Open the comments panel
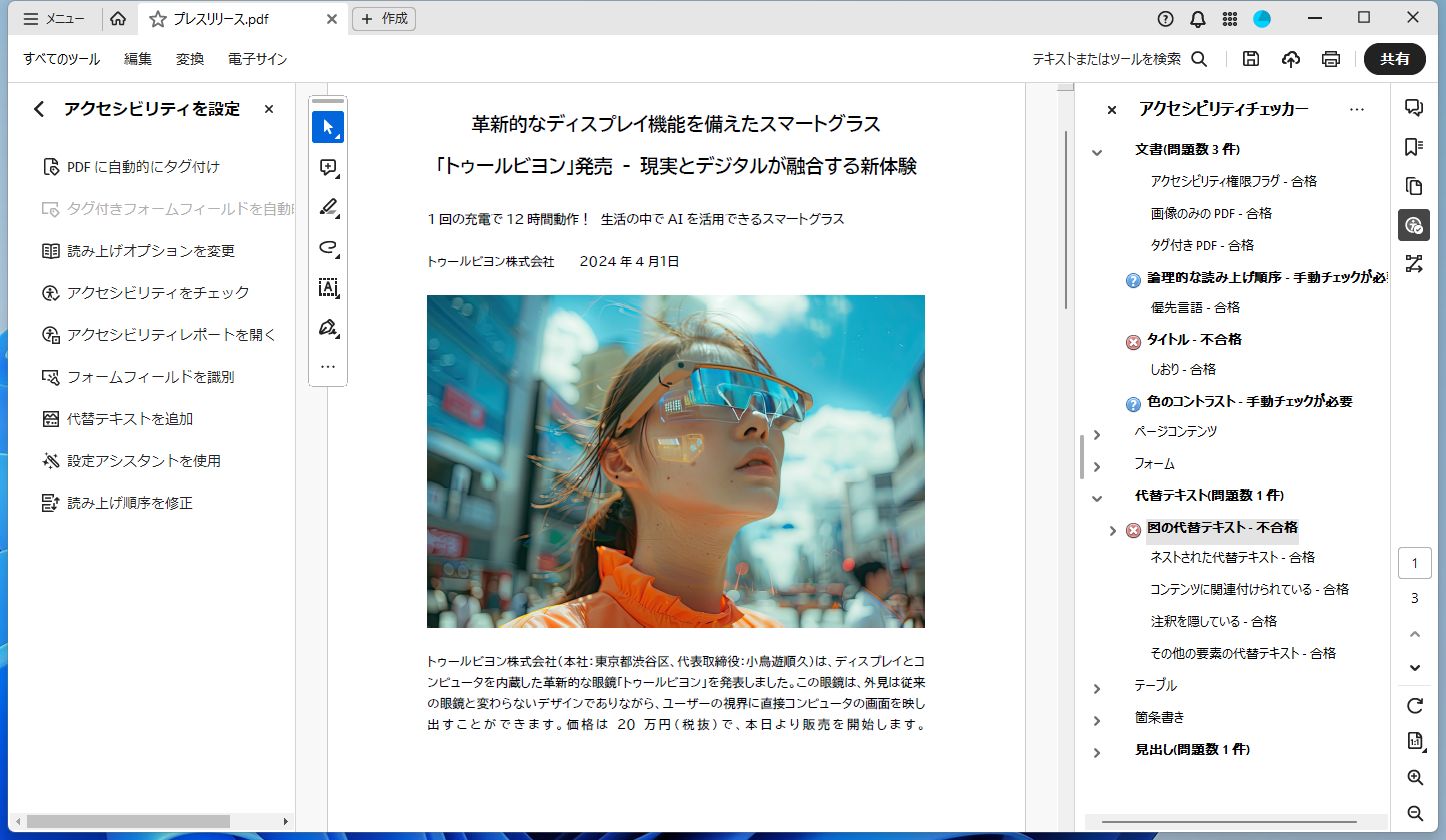The height and width of the screenshot is (840, 1446). [x=1414, y=107]
